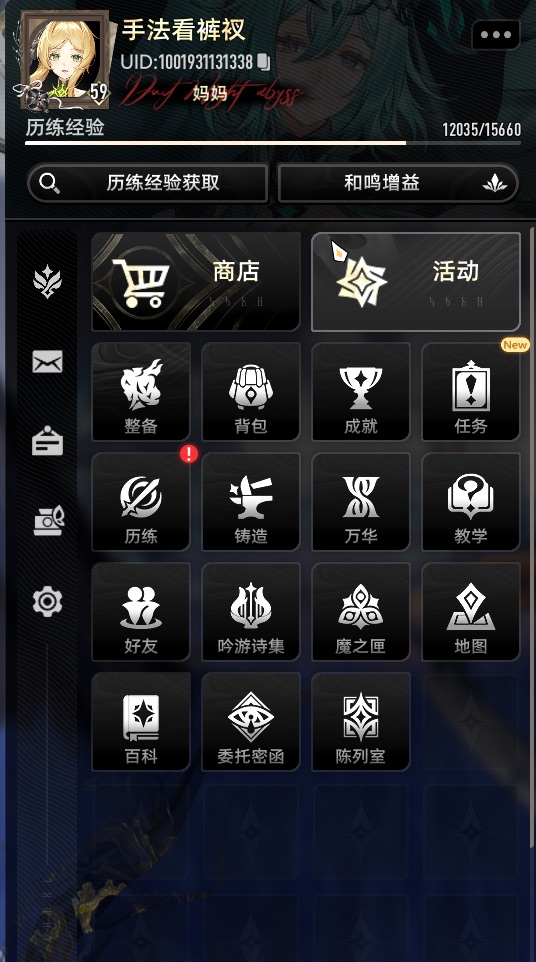
Task: Open the settings gear in sidebar
Action: [47, 601]
